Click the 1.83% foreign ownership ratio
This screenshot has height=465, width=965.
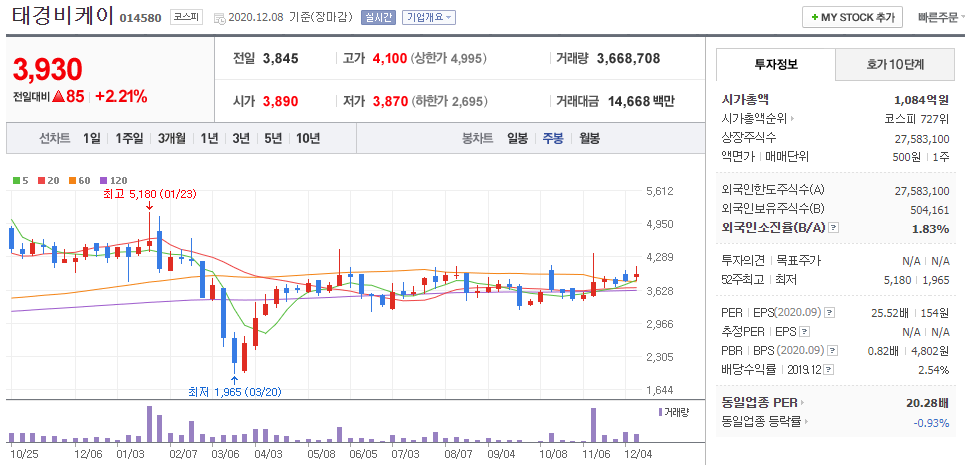[x=929, y=229]
